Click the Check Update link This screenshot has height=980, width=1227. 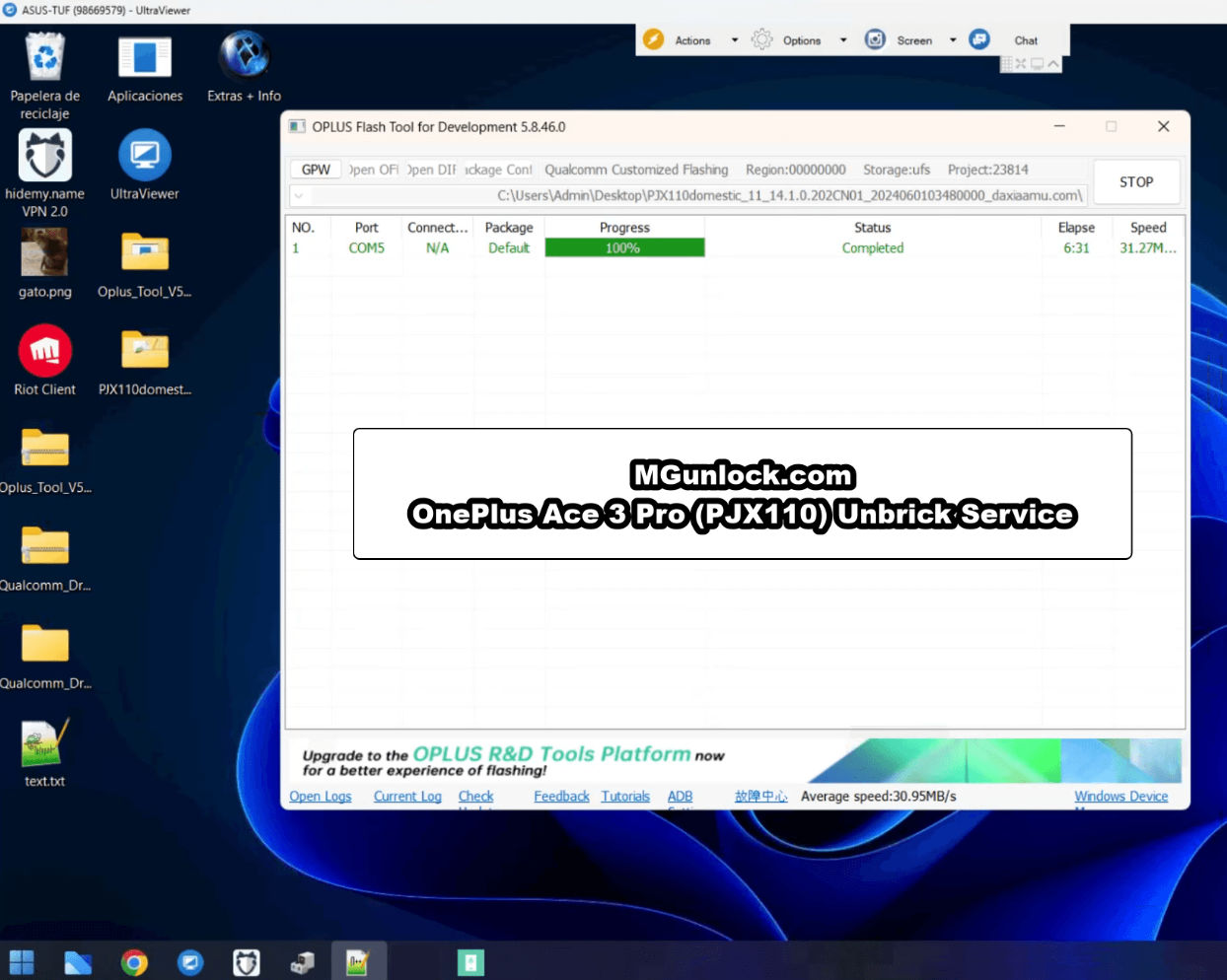click(475, 798)
